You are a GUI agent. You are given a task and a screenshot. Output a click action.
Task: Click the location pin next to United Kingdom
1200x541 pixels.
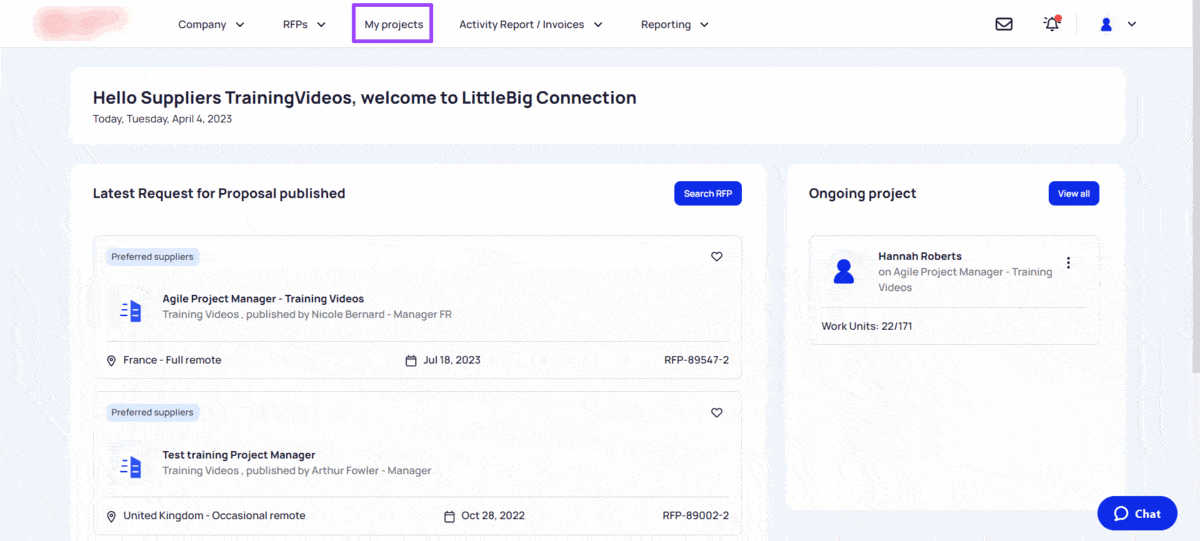pos(111,517)
